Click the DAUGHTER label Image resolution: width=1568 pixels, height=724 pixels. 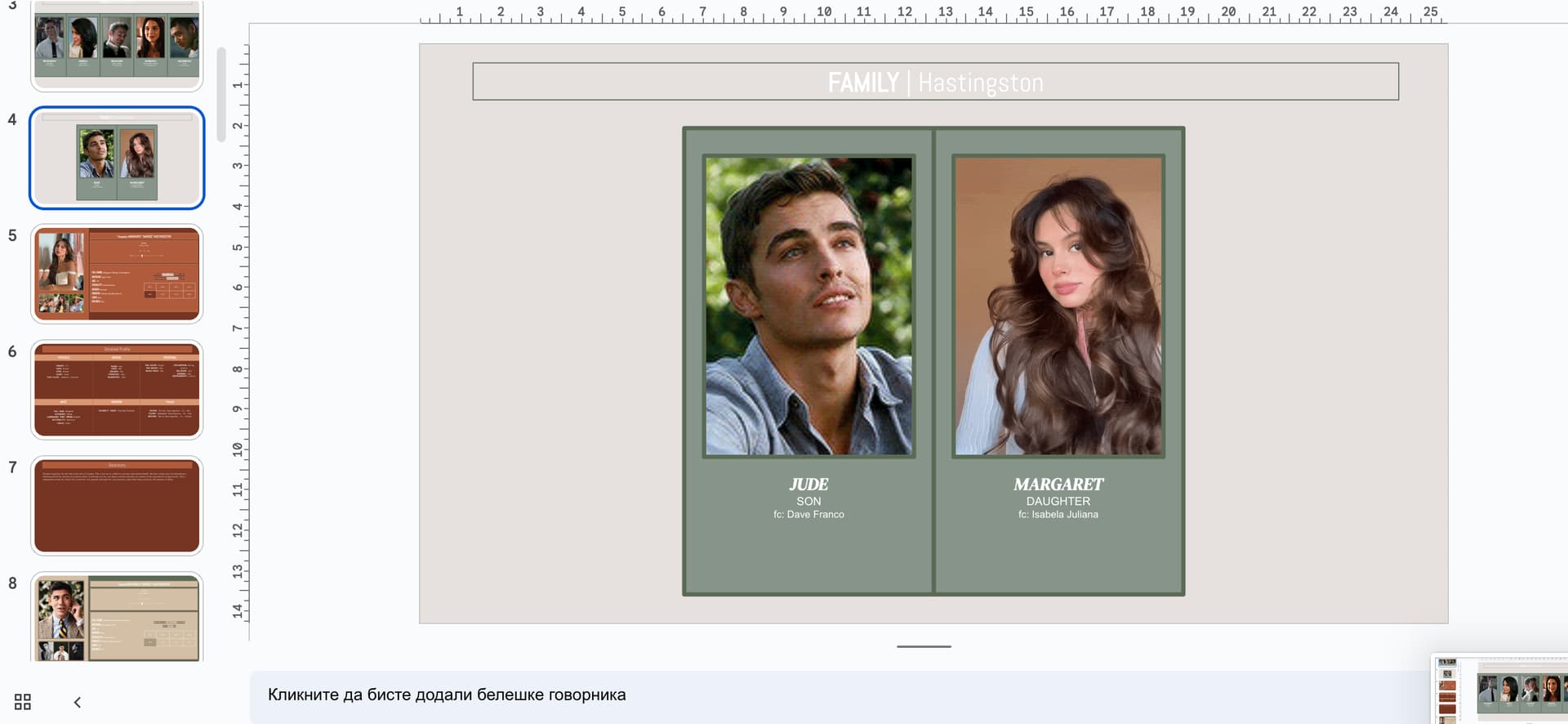(x=1058, y=501)
